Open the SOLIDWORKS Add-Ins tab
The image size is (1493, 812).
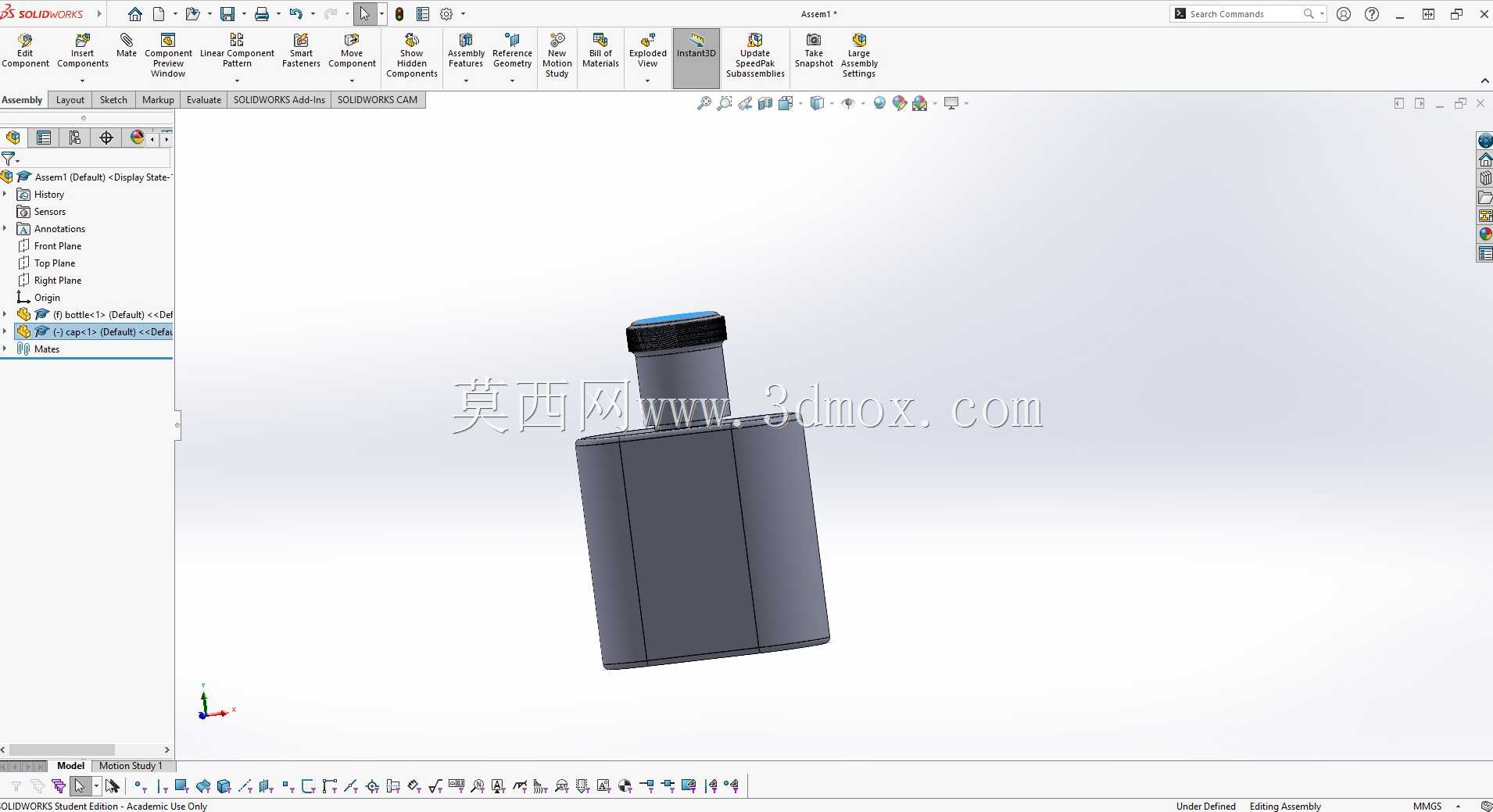pos(279,100)
